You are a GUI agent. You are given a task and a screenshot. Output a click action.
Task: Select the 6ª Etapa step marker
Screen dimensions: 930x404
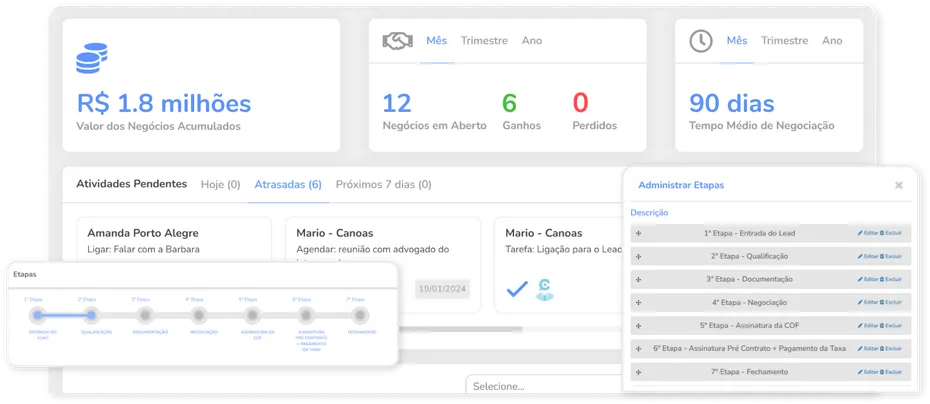[x=305, y=315]
